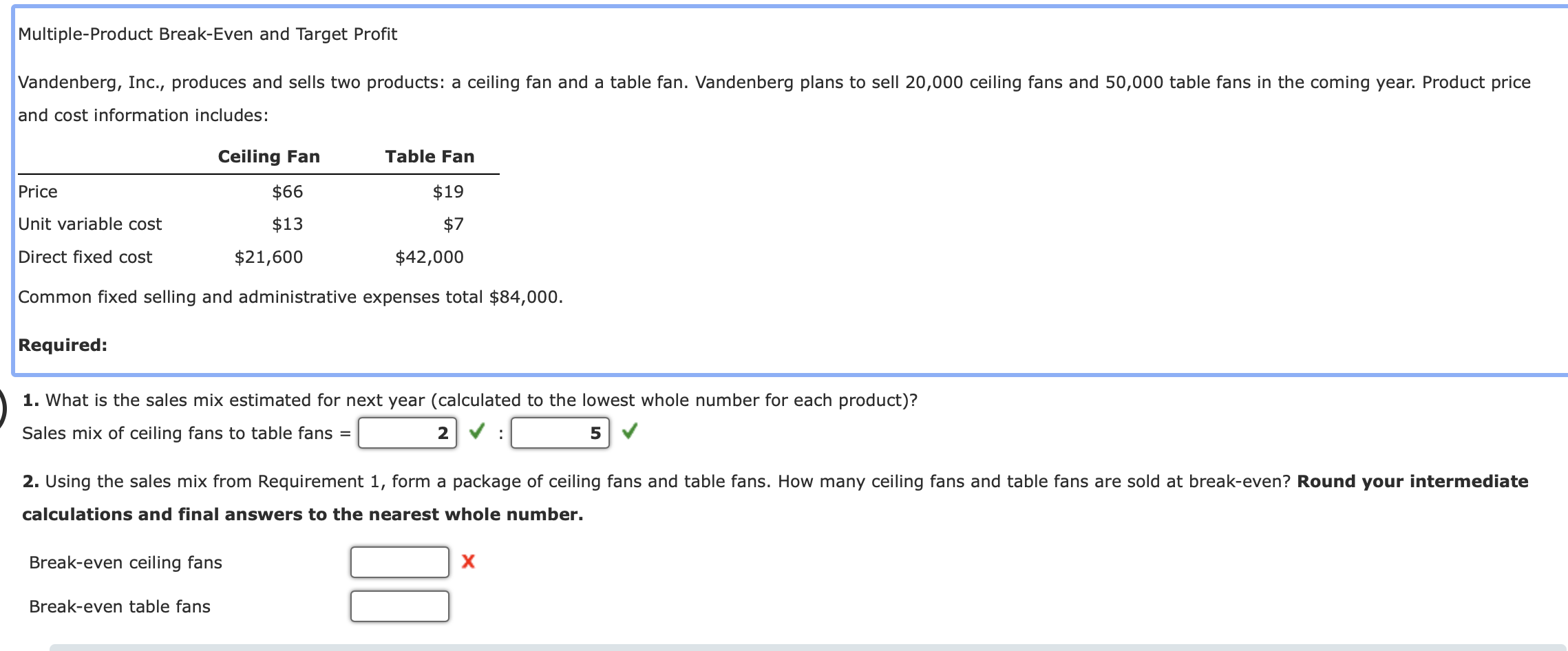
Task: Select the input box containing the value 2
Action: click(x=407, y=432)
